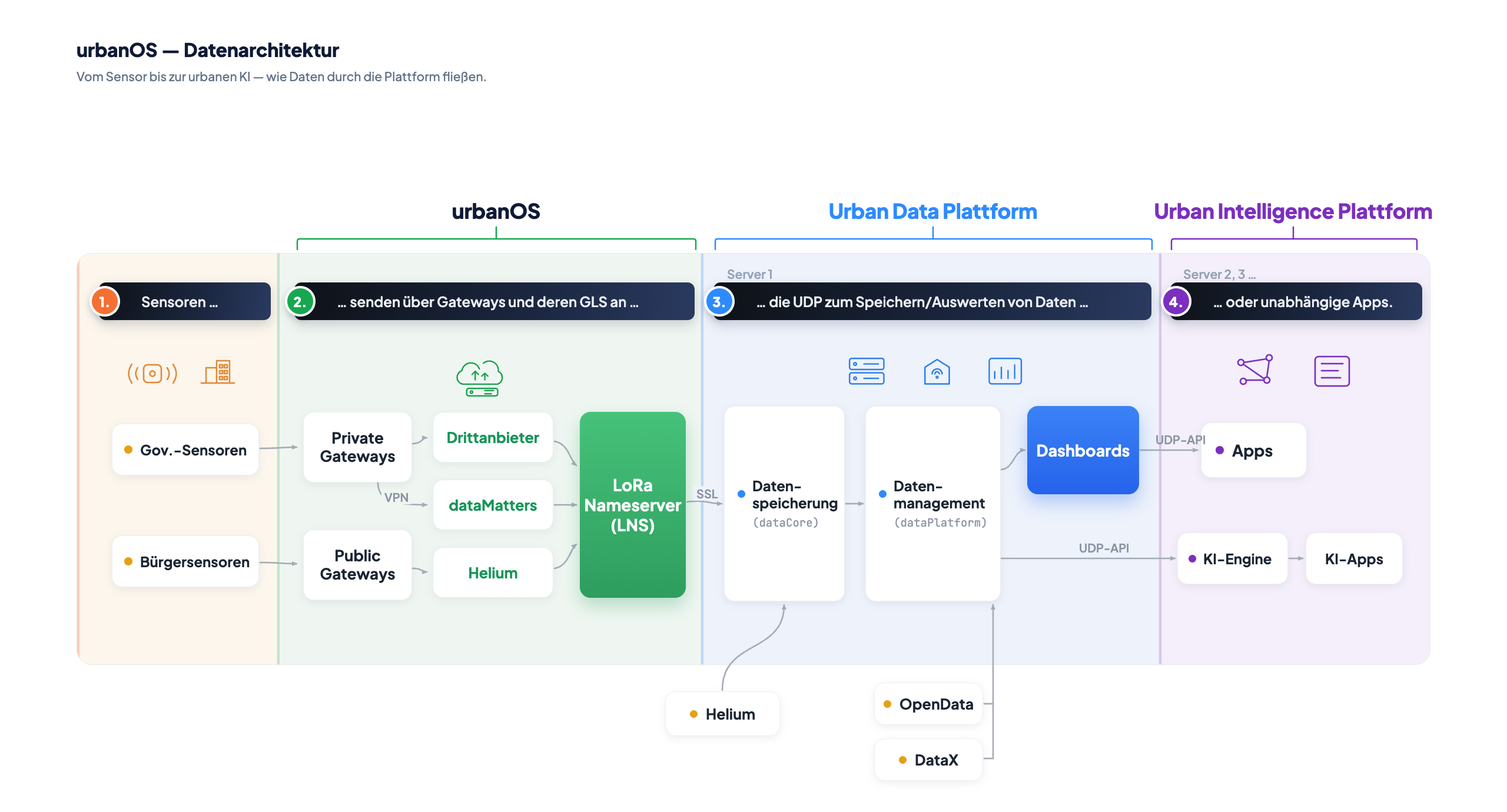Click the Drittanbieter node
The width and height of the screenshot is (1507, 812).
493,438
